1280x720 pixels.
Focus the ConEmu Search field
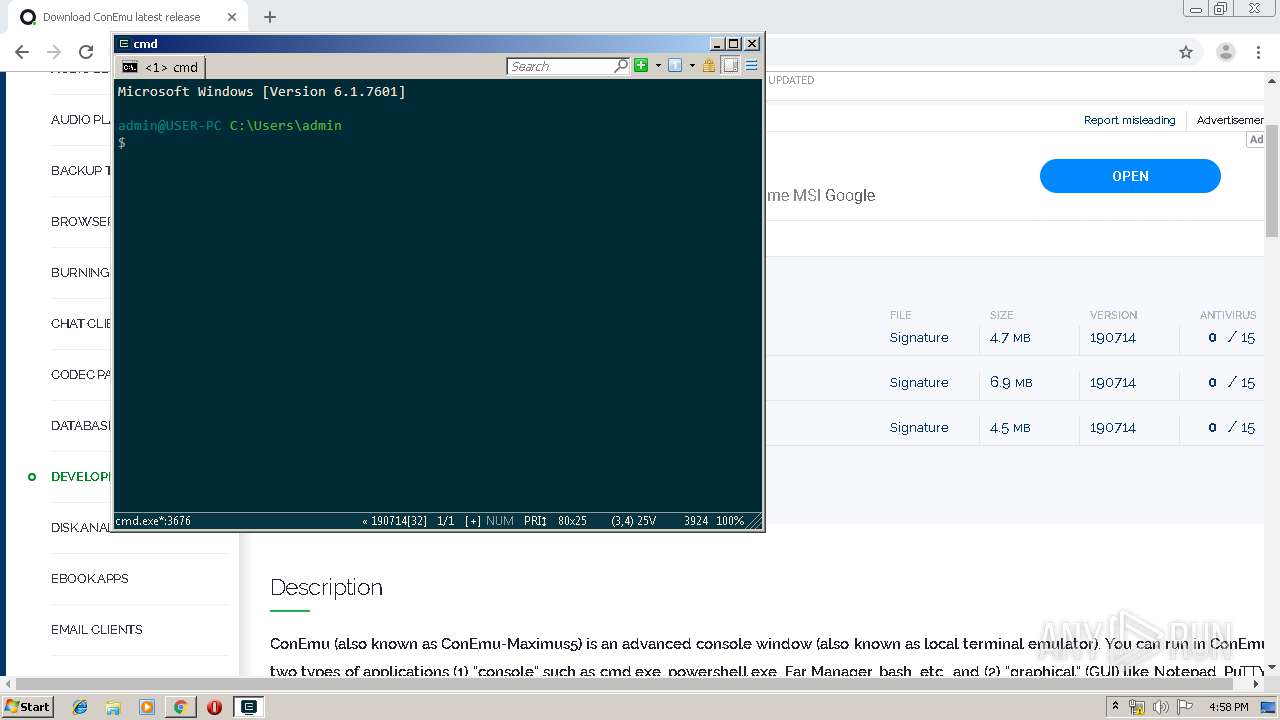(560, 66)
